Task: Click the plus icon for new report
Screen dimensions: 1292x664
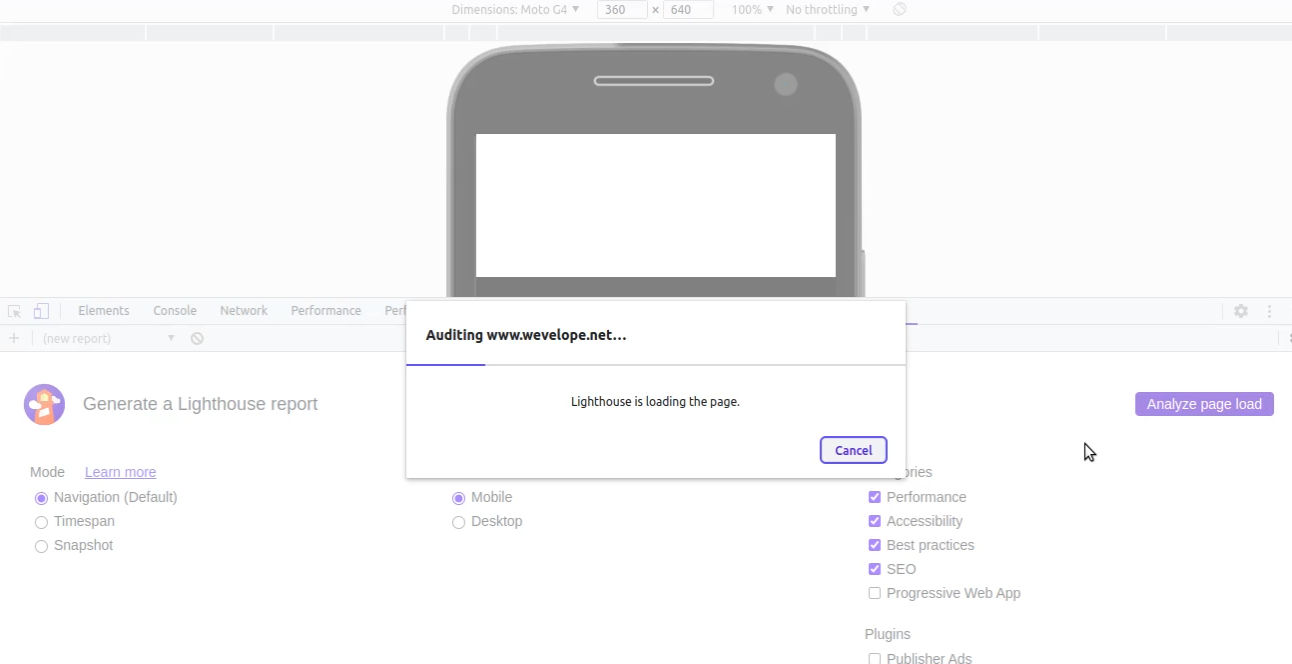Action: click(x=14, y=338)
